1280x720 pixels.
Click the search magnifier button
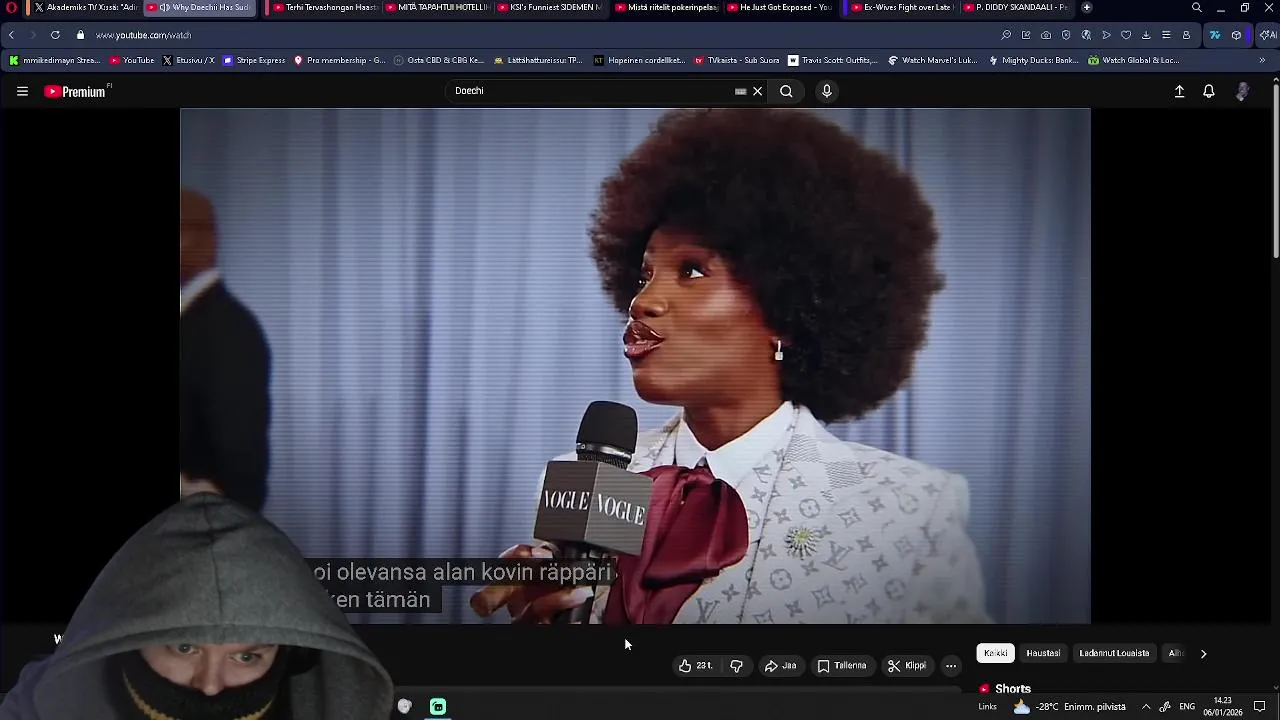point(786,91)
